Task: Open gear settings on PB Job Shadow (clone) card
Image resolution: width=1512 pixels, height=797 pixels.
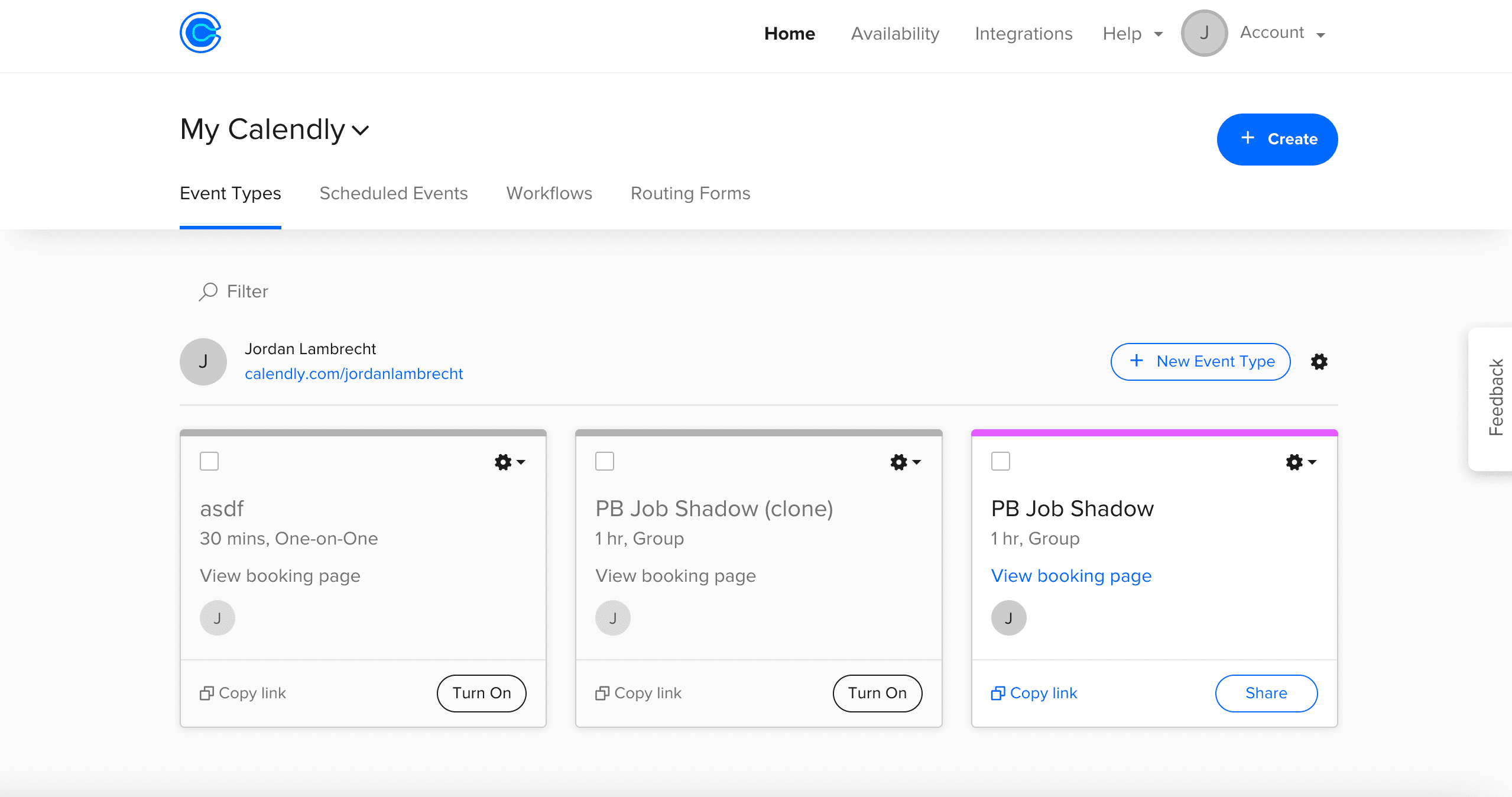Action: (x=905, y=462)
